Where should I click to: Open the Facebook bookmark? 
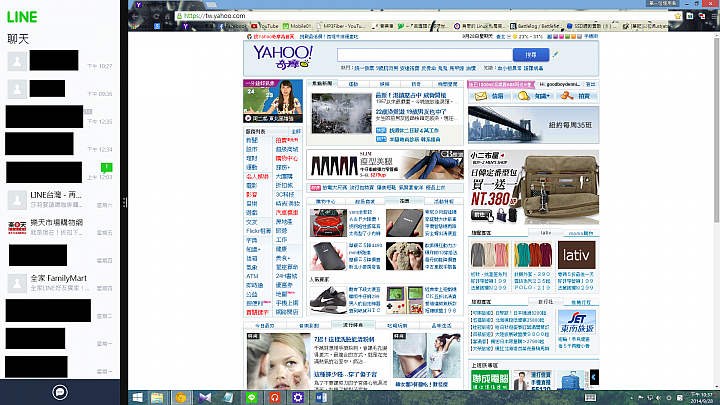233,26
